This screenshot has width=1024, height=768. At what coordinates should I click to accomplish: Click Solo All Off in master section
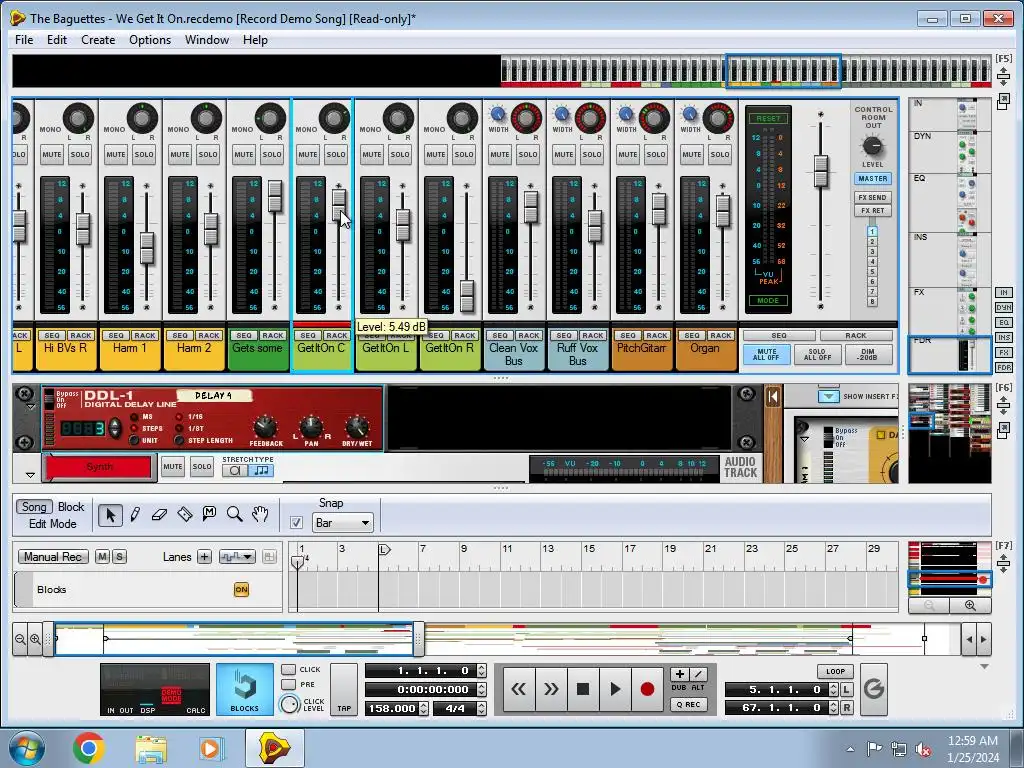[817, 355]
